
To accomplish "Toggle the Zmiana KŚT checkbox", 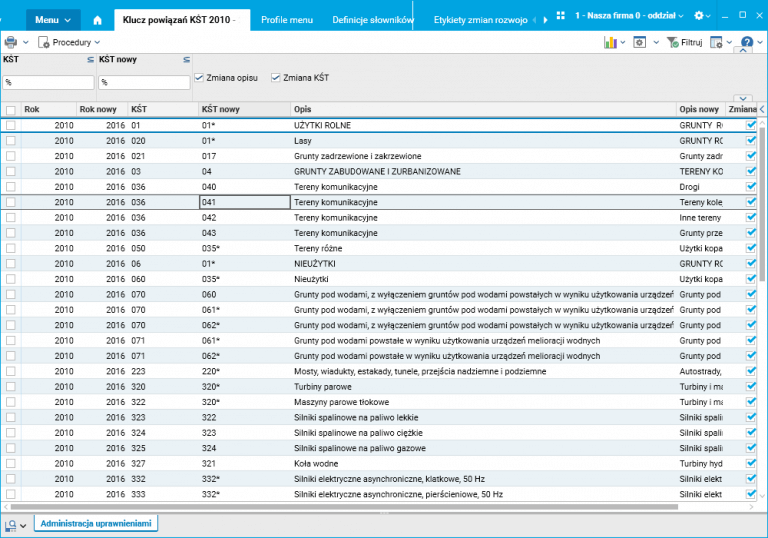I will [276, 78].
